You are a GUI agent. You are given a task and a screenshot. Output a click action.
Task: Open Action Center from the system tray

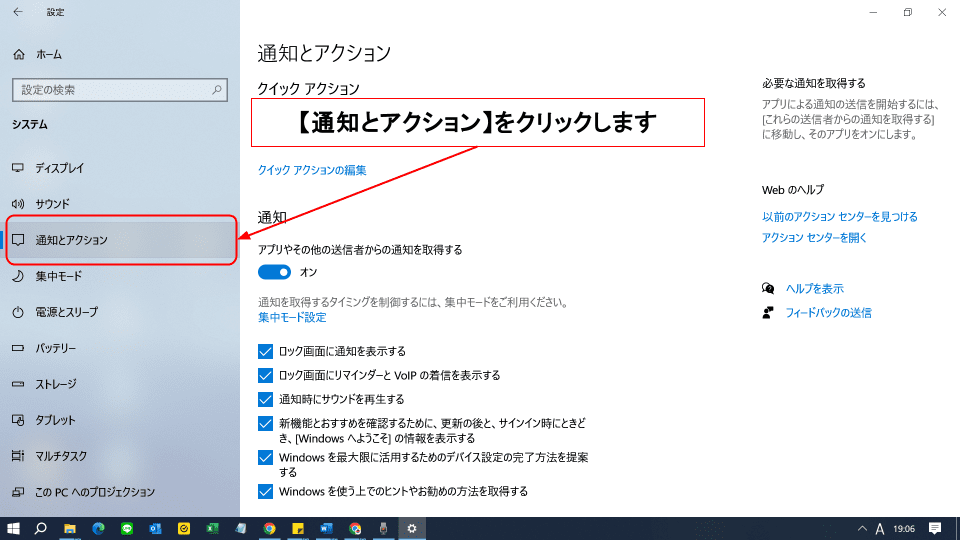(x=935, y=528)
